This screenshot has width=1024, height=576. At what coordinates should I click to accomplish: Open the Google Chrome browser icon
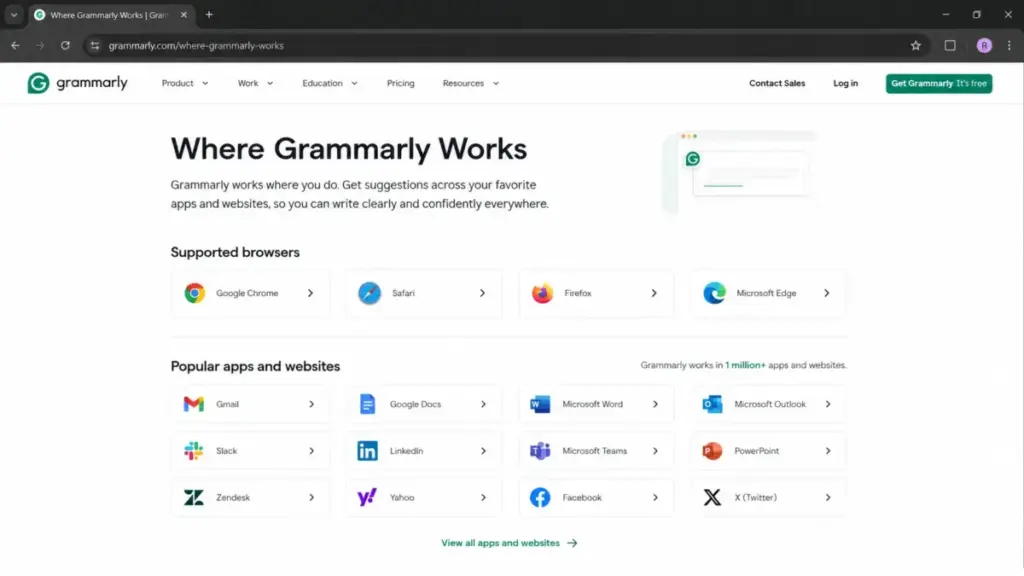click(x=194, y=293)
